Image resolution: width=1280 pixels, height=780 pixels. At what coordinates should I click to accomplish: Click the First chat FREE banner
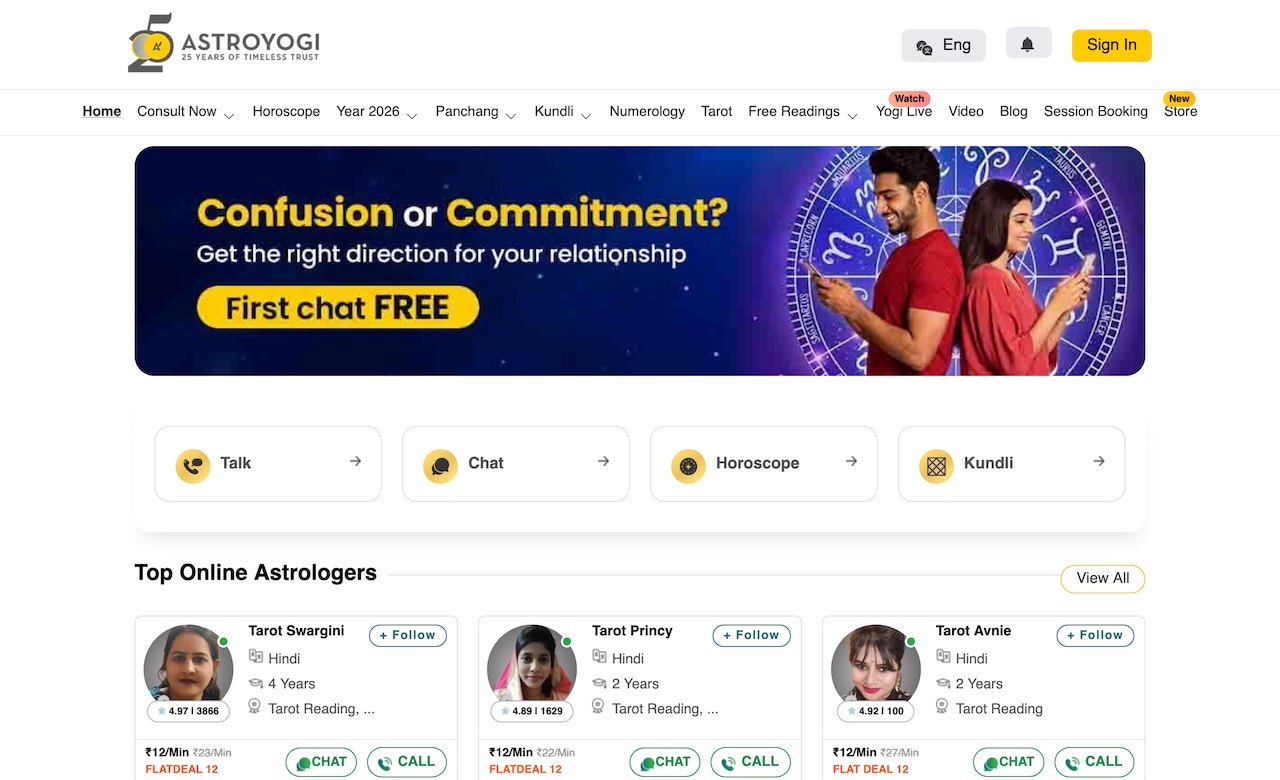point(640,261)
